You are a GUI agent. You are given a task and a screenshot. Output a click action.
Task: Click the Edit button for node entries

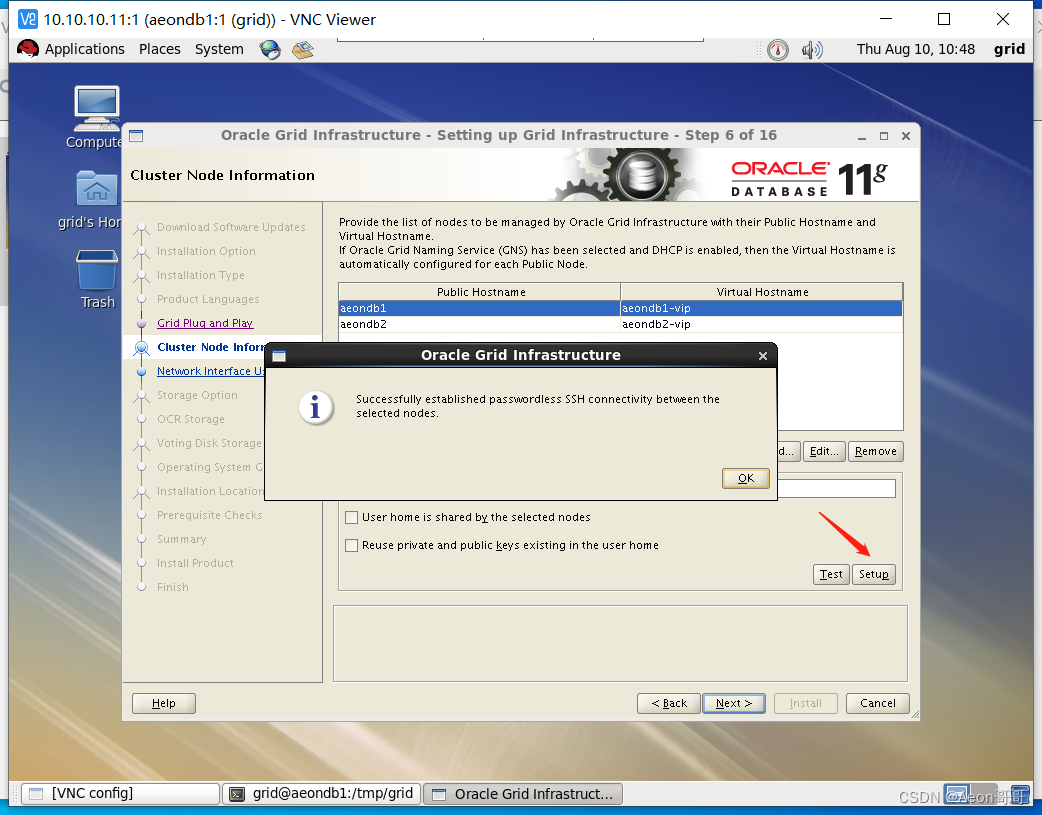(x=823, y=451)
